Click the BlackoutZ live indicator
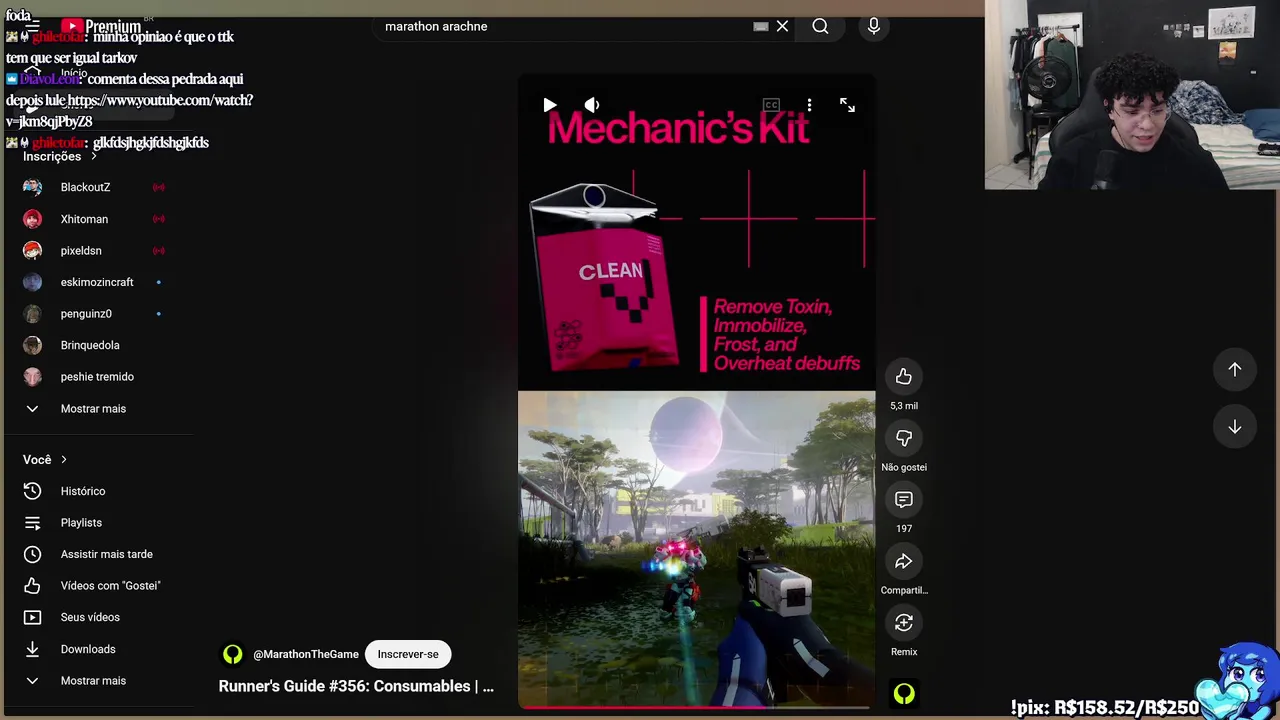 point(158,187)
